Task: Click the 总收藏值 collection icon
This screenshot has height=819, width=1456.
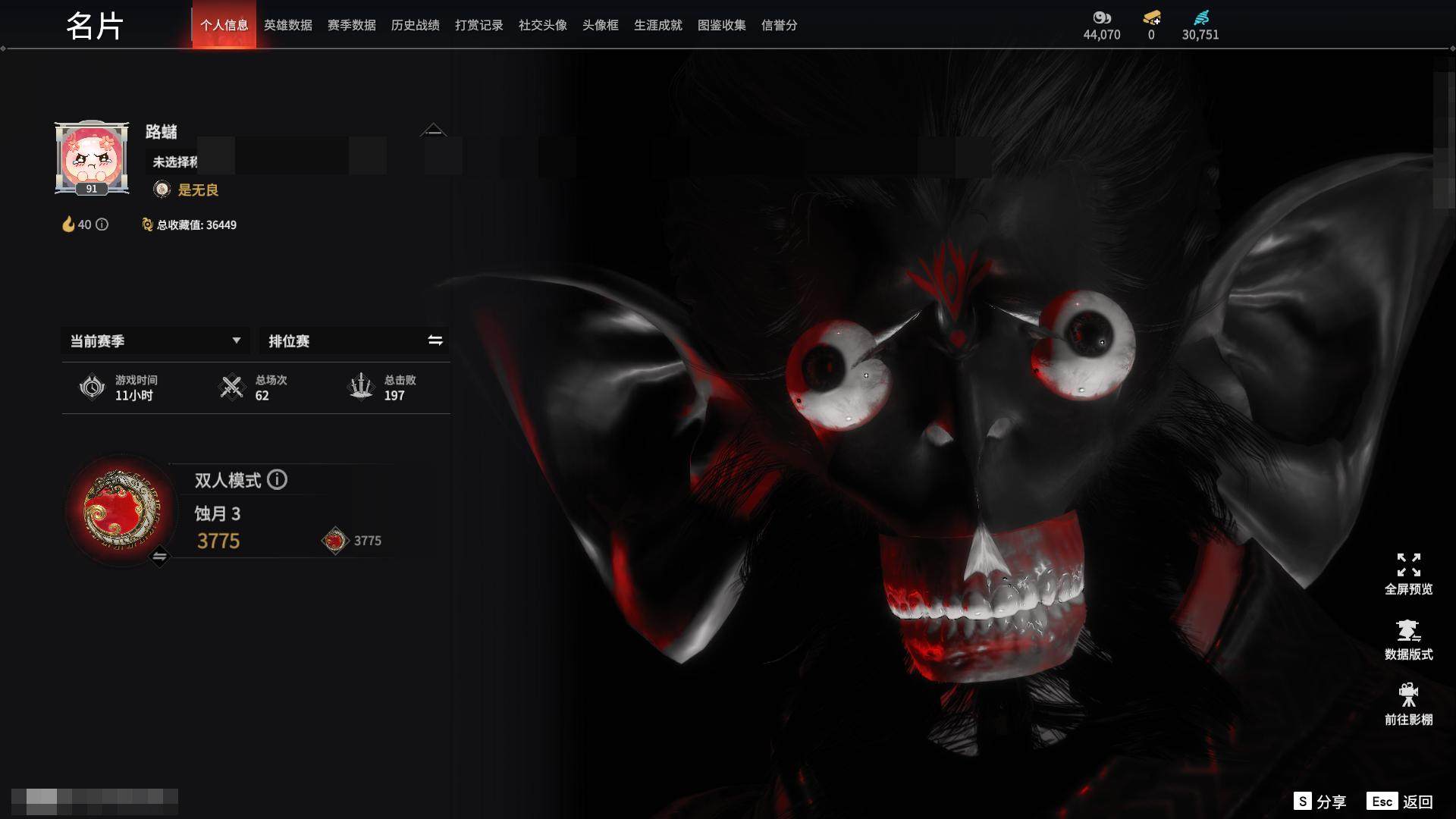Action: (x=147, y=224)
